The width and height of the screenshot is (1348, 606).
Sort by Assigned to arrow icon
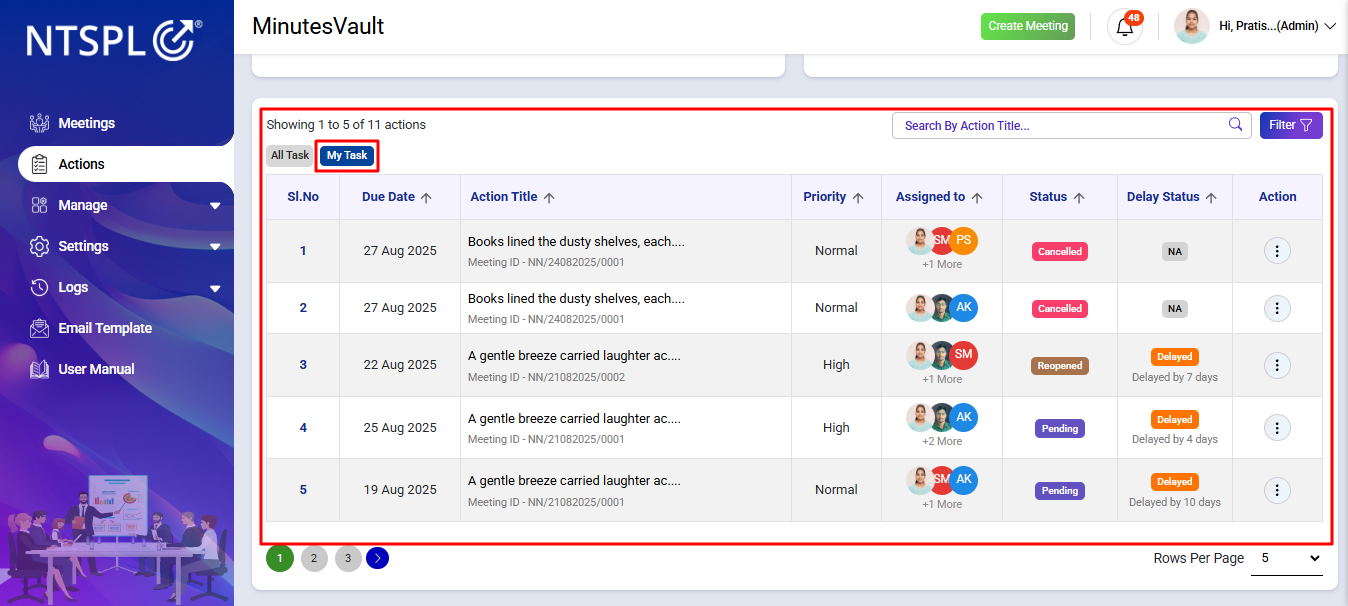977,198
